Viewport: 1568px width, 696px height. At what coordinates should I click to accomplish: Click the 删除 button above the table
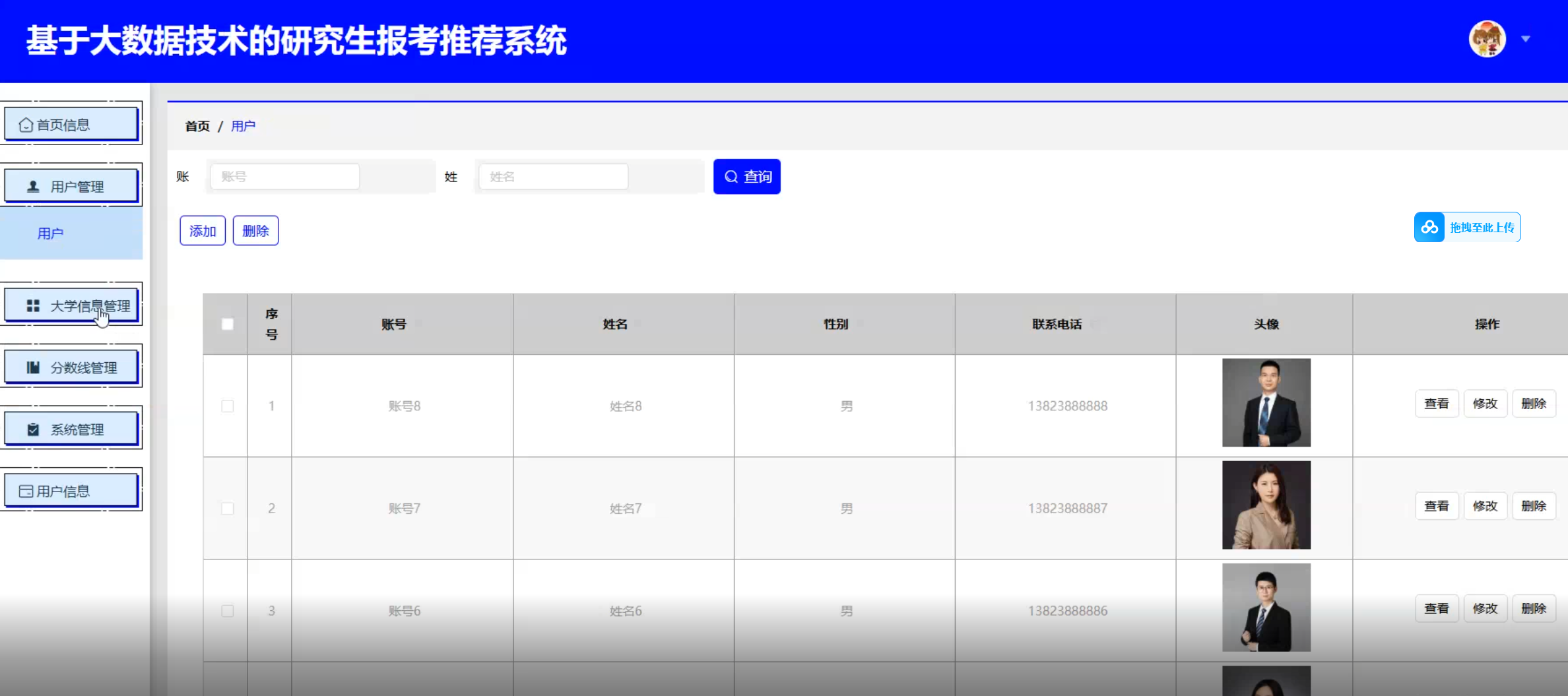tap(255, 230)
